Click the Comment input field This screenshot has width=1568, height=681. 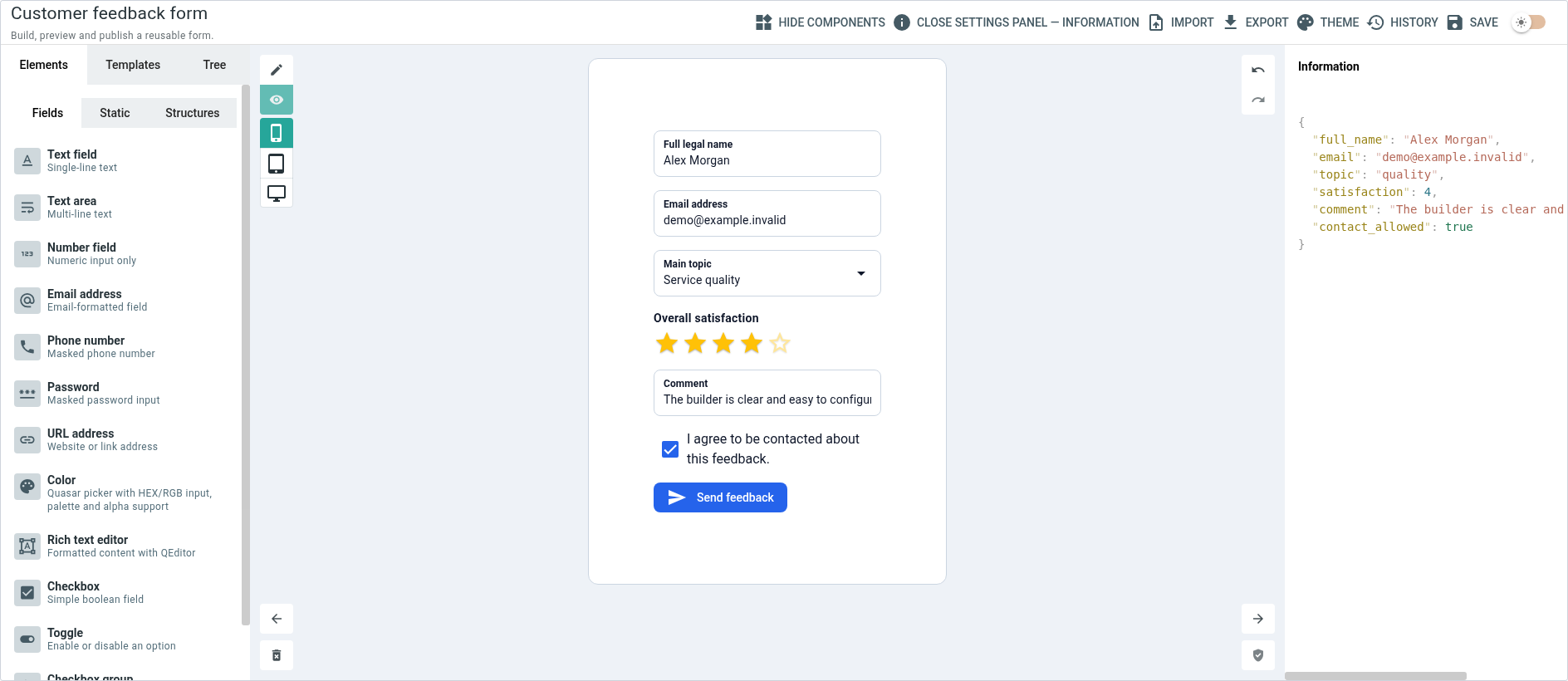click(767, 393)
